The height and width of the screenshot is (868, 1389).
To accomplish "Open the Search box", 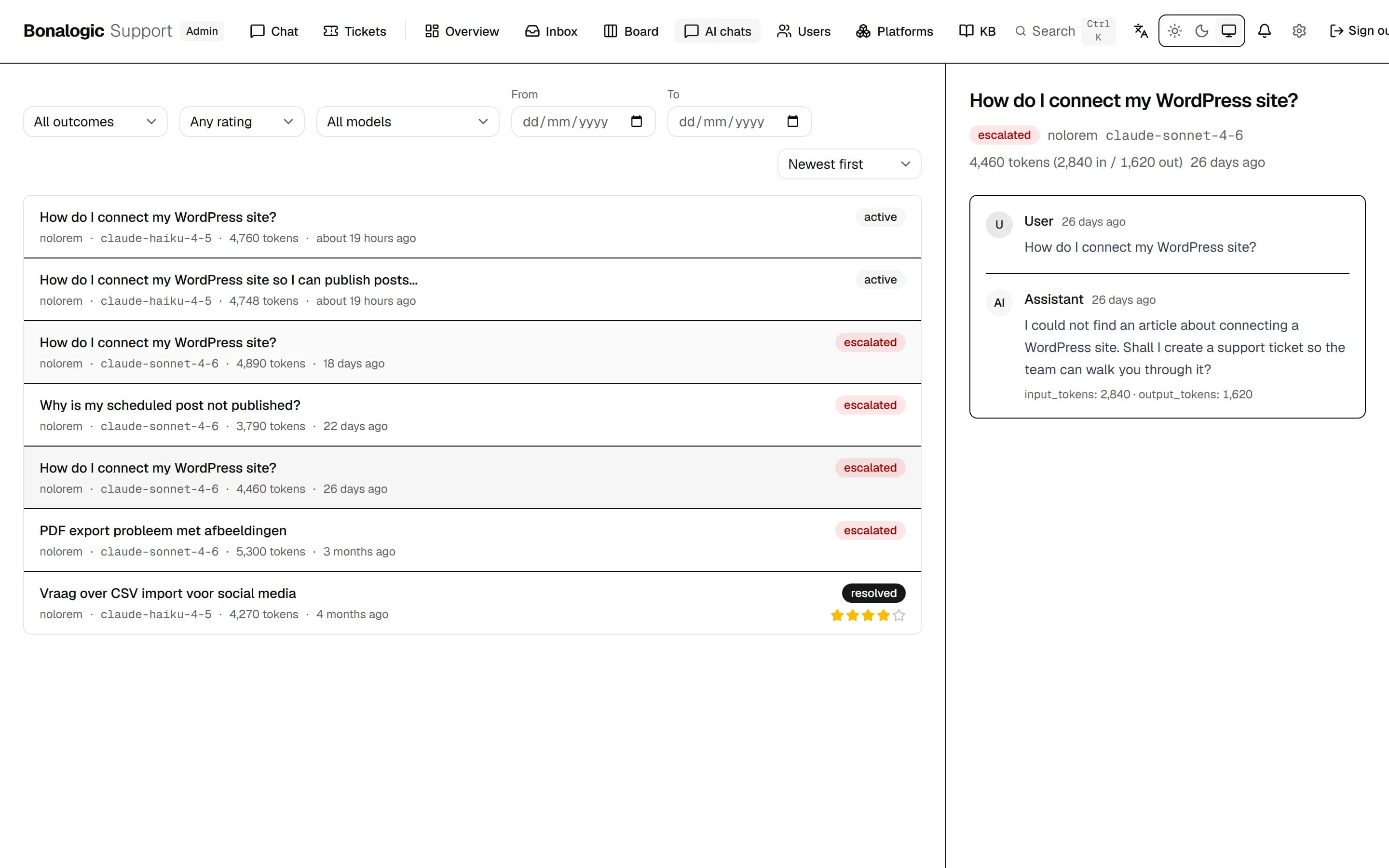I will pos(1065,31).
